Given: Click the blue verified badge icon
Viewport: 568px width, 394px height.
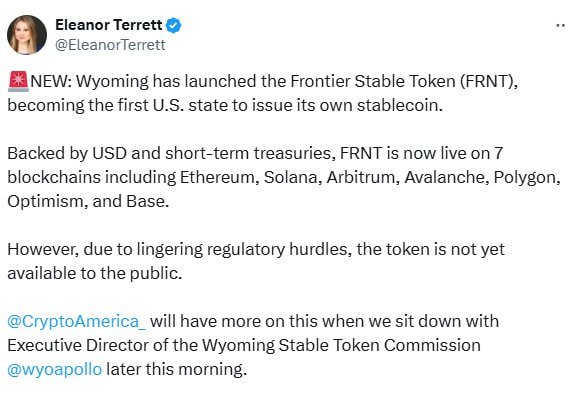Looking at the screenshot, I should [174, 25].
